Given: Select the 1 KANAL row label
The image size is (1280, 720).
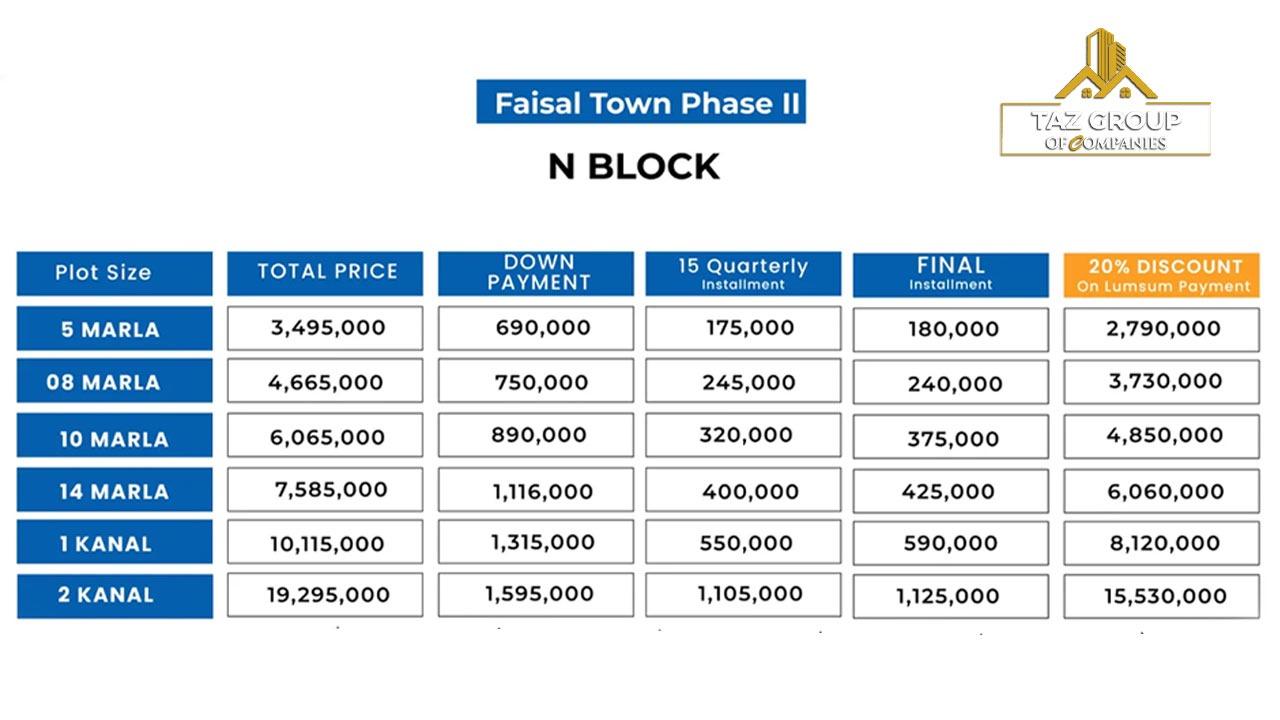Looking at the screenshot, I should (114, 544).
